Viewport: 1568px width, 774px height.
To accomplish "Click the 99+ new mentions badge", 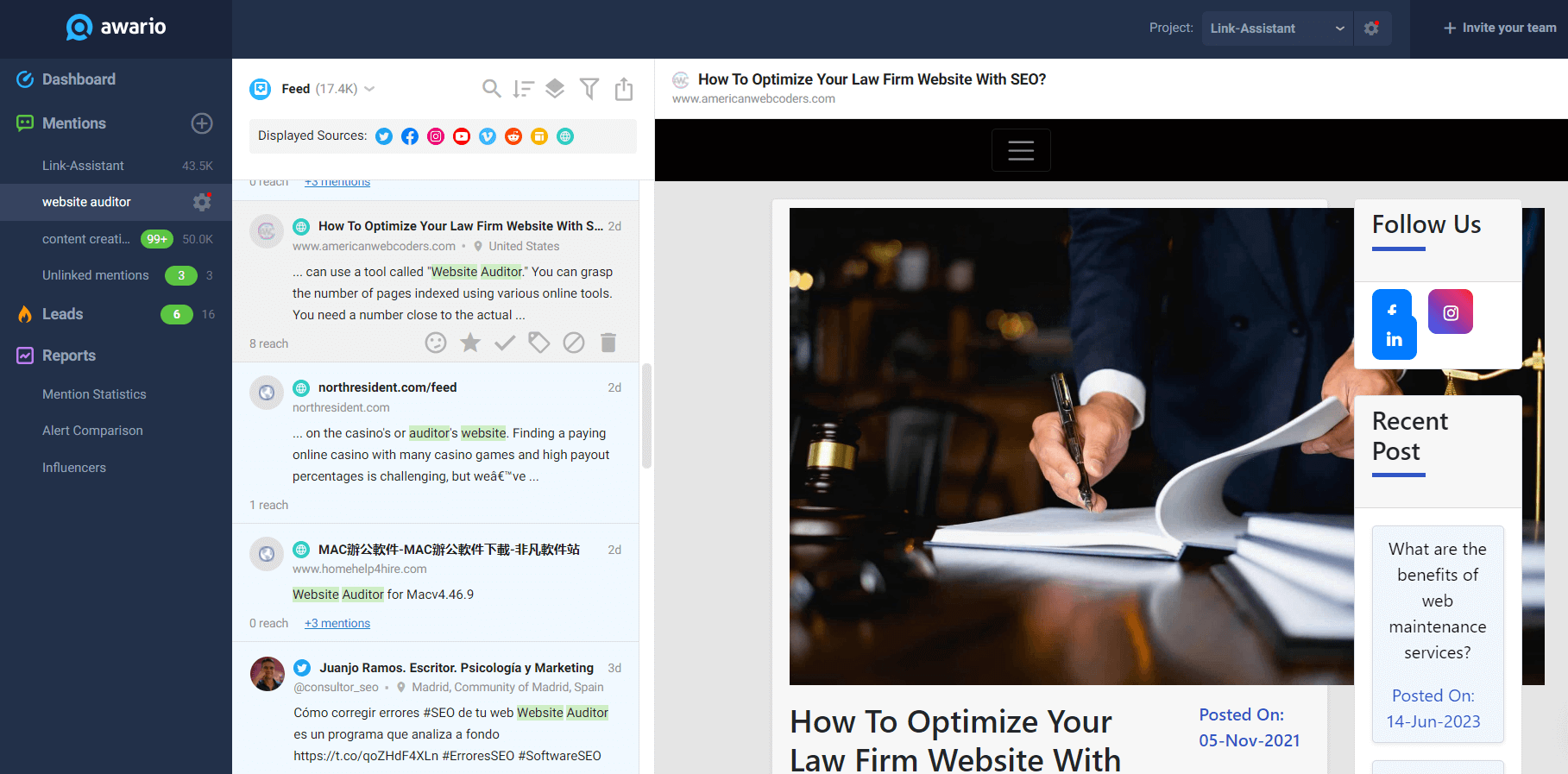I will [157, 239].
